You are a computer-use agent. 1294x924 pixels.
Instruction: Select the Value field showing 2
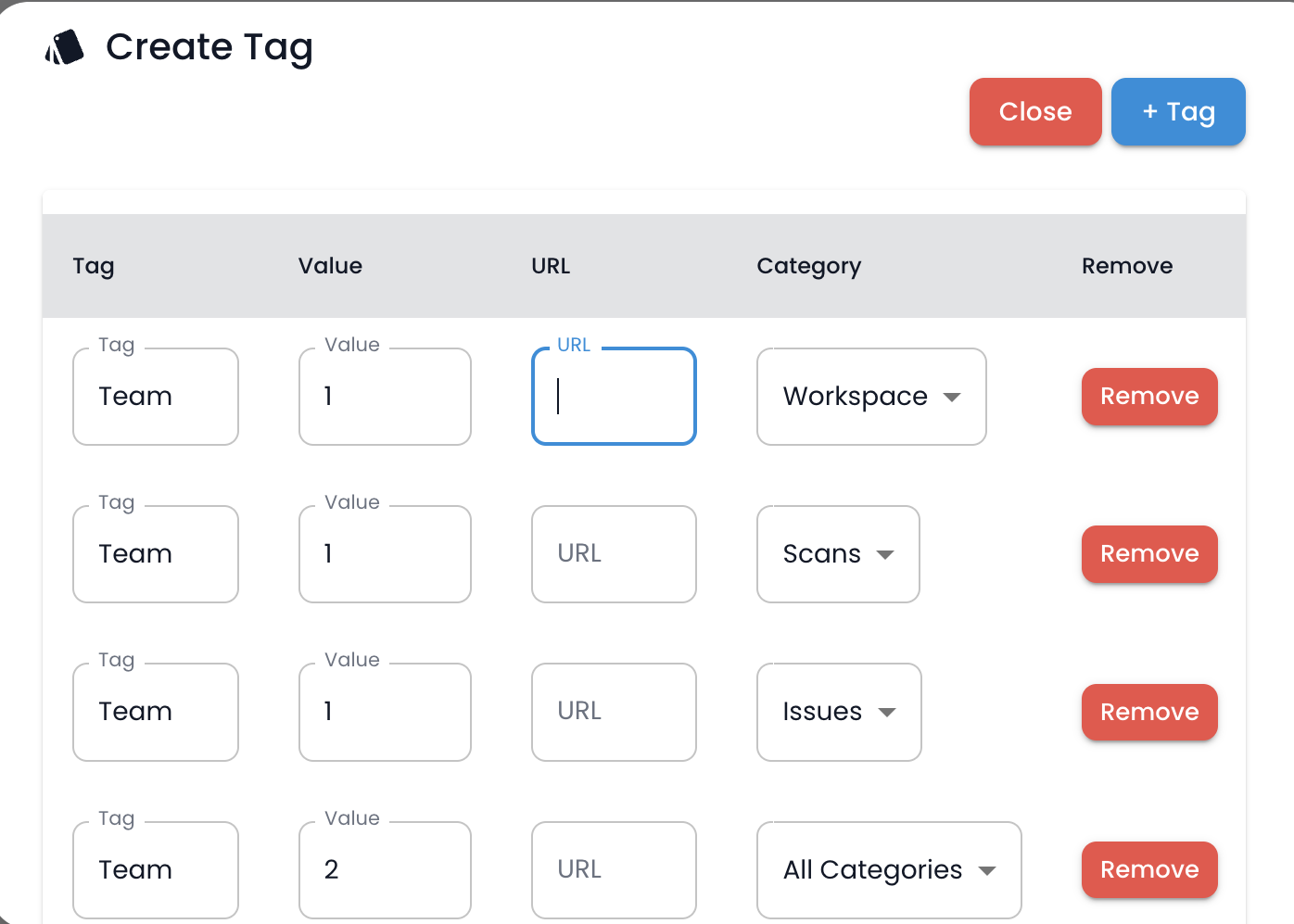click(x=384, y=869)
